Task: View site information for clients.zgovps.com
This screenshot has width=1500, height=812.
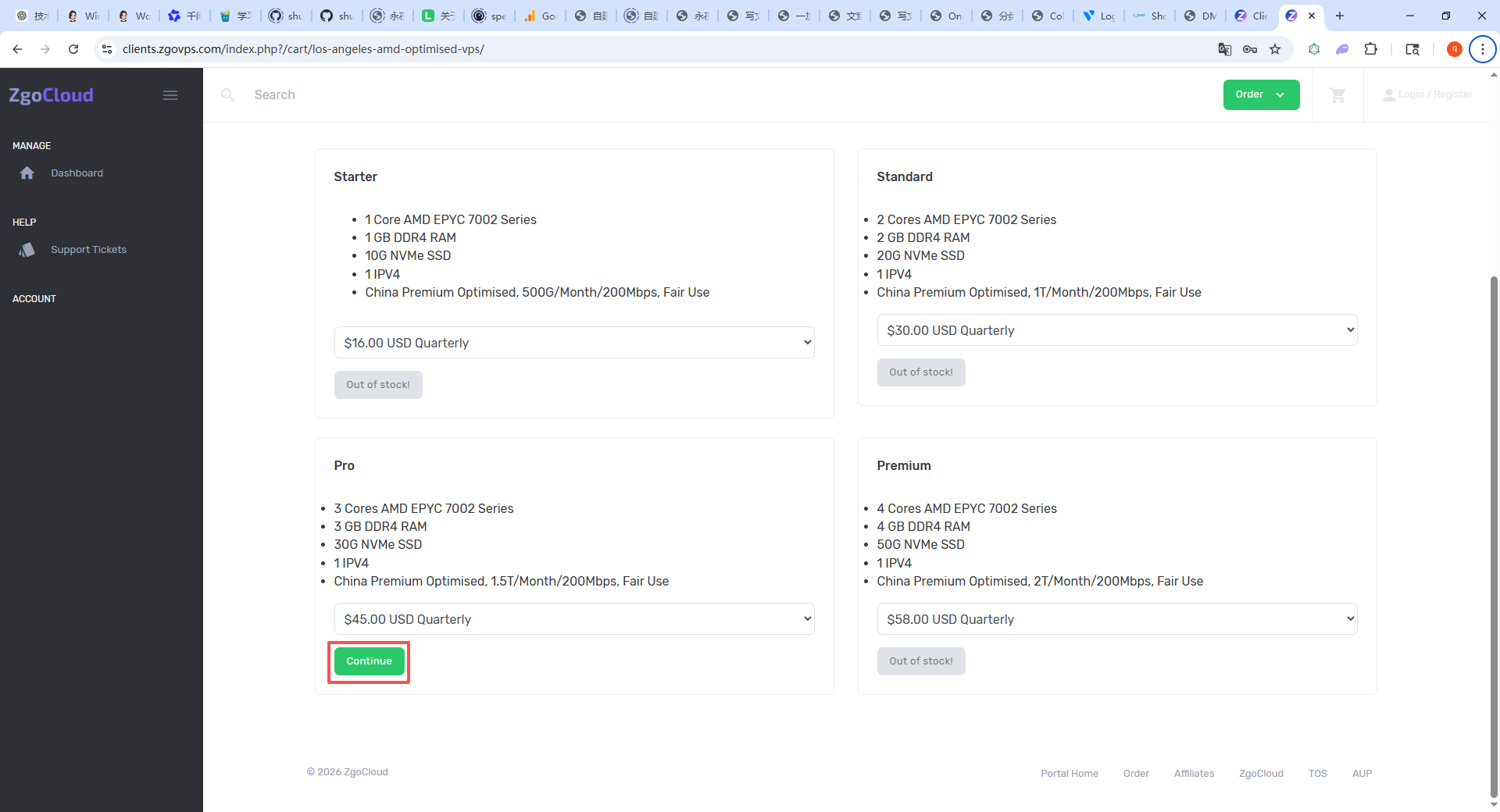Action: click(x=107, y=49)
